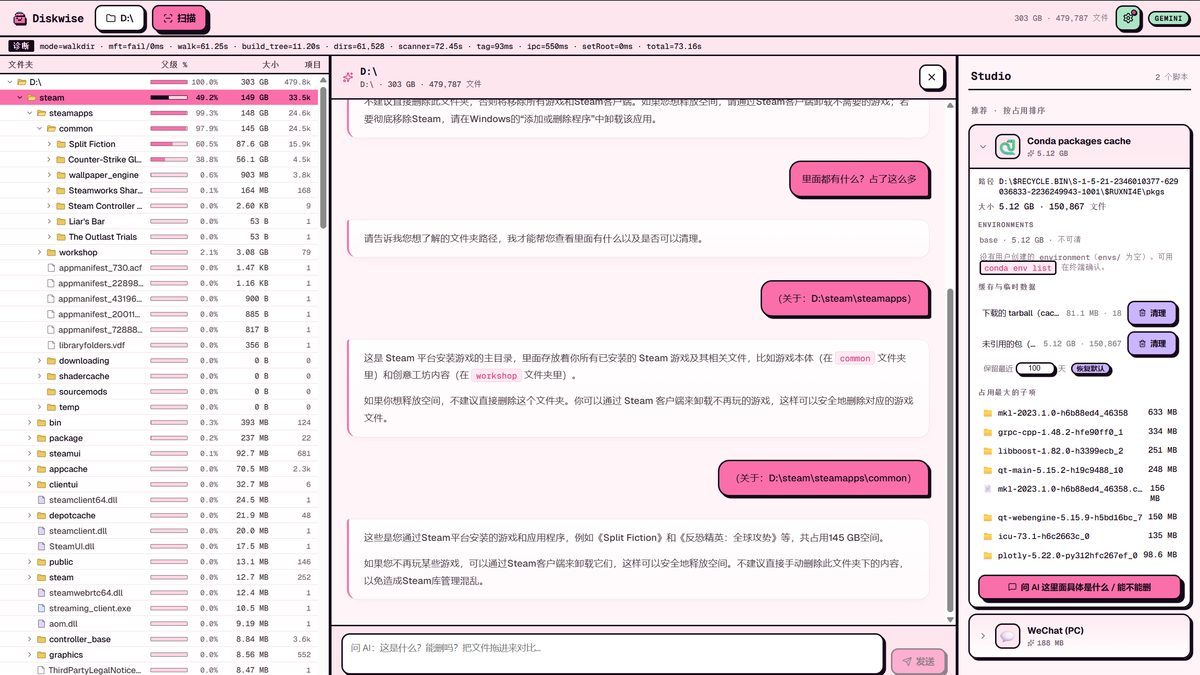This screenshot has height=675, width=1200.
Task: Click mkl-2023.1.0-h6b88ed4_46358 folder at 633 MB
Action: point(1079,413)
